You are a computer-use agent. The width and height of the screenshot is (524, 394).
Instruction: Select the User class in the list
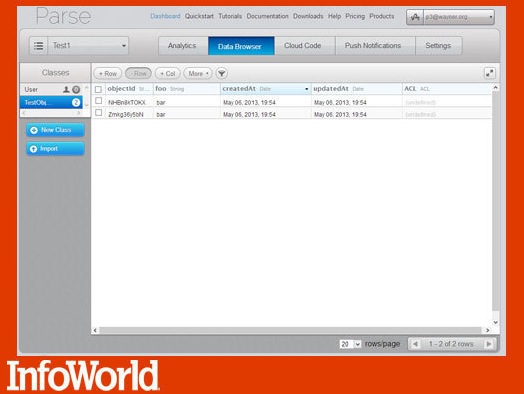pos(52,90)
